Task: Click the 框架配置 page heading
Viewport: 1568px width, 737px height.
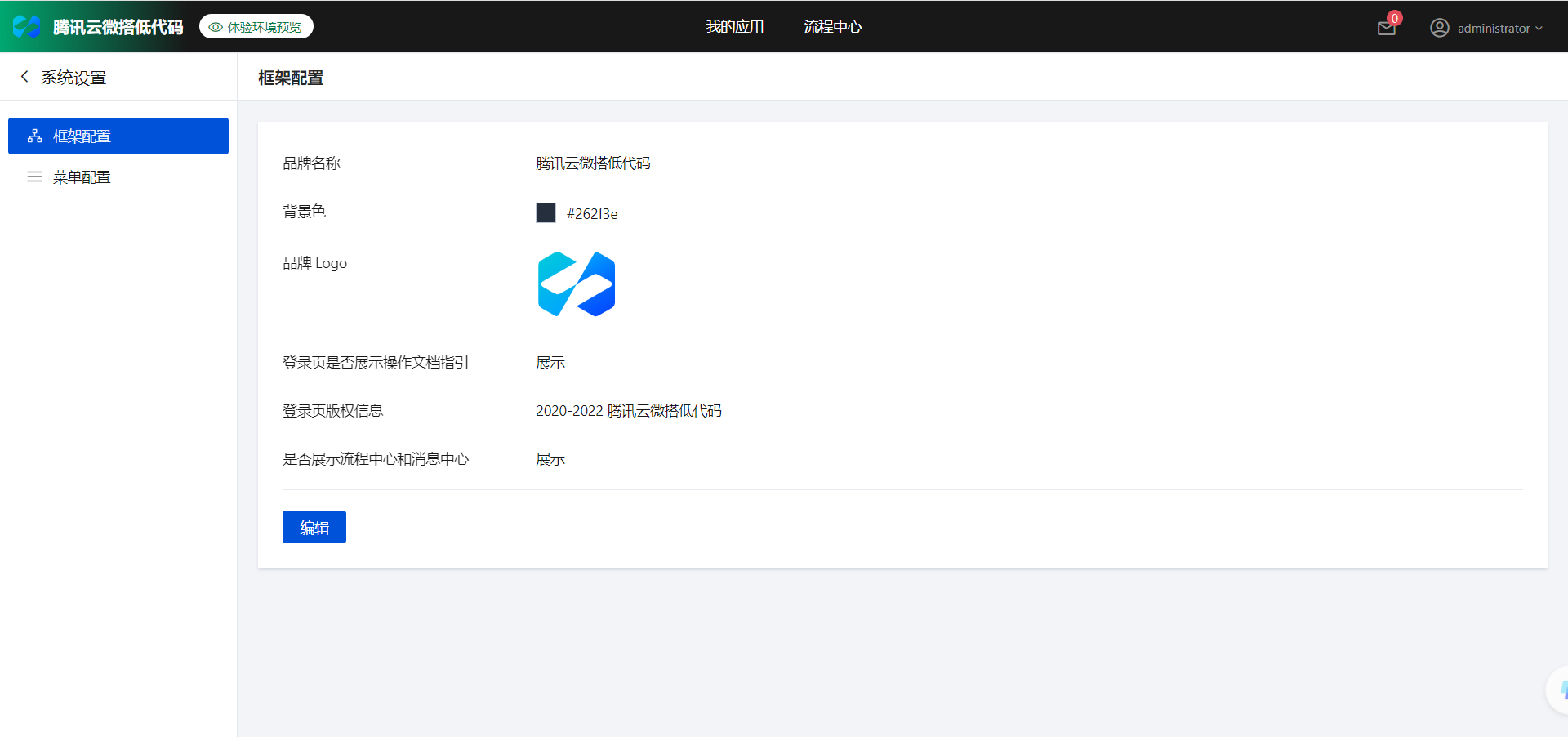Action: click(x=291, y=78)
